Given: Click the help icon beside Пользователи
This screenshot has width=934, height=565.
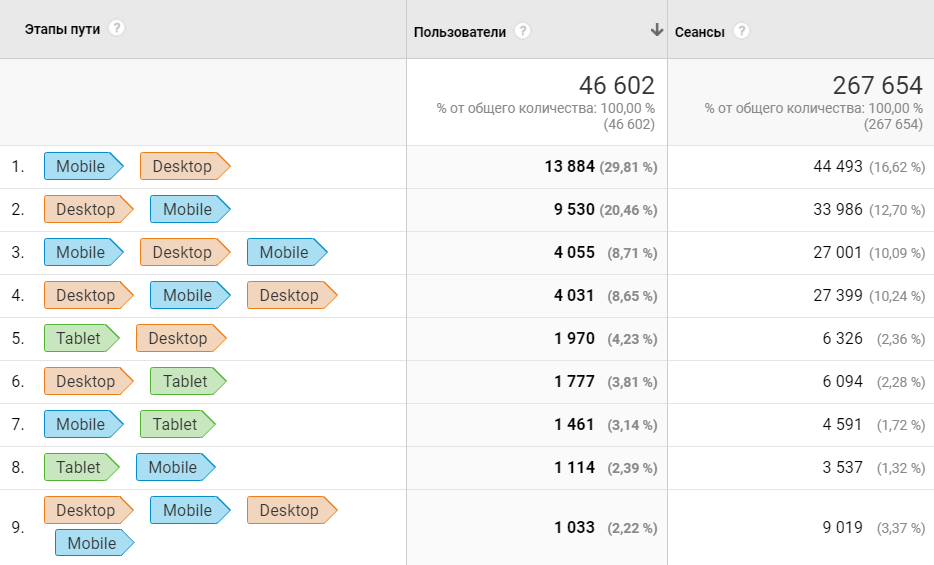Looking at the screenshot, I should click(523, 31).
